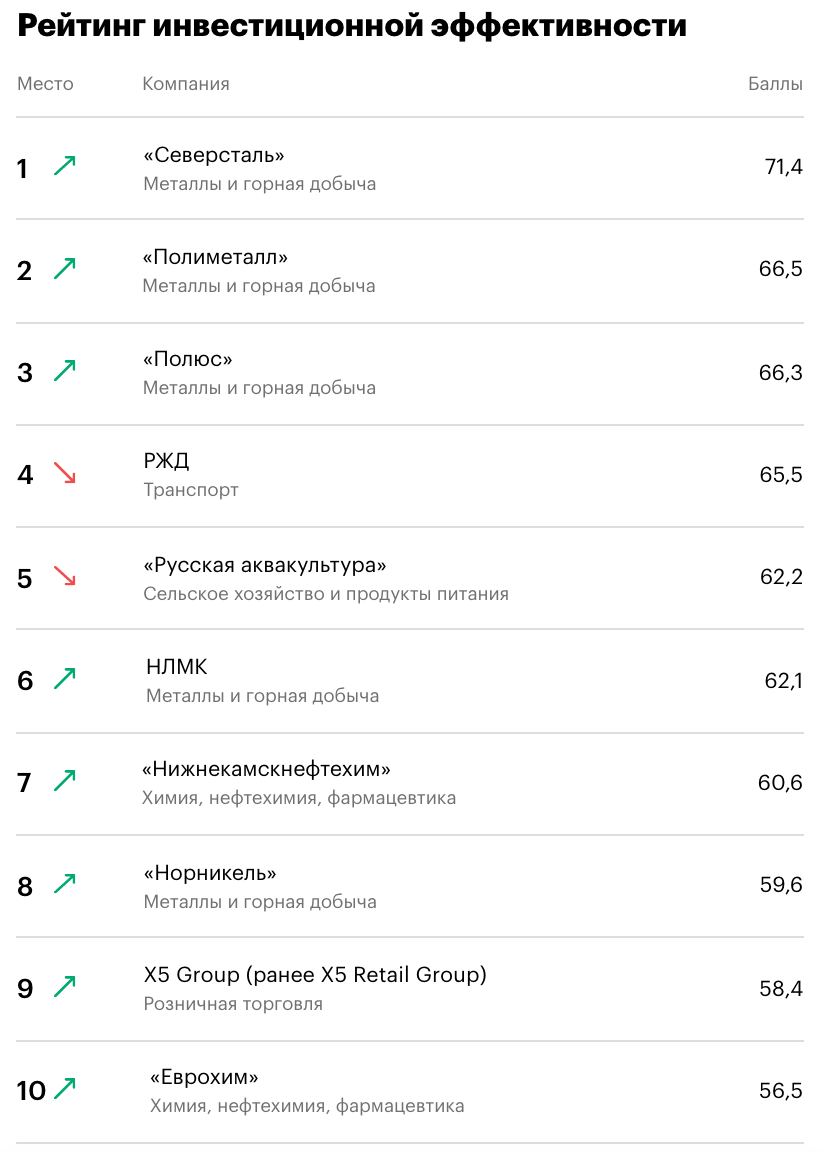Select the «Нижнекамскнефтехим» company name
The image size is (830, 1152).
tap(266, 769)
